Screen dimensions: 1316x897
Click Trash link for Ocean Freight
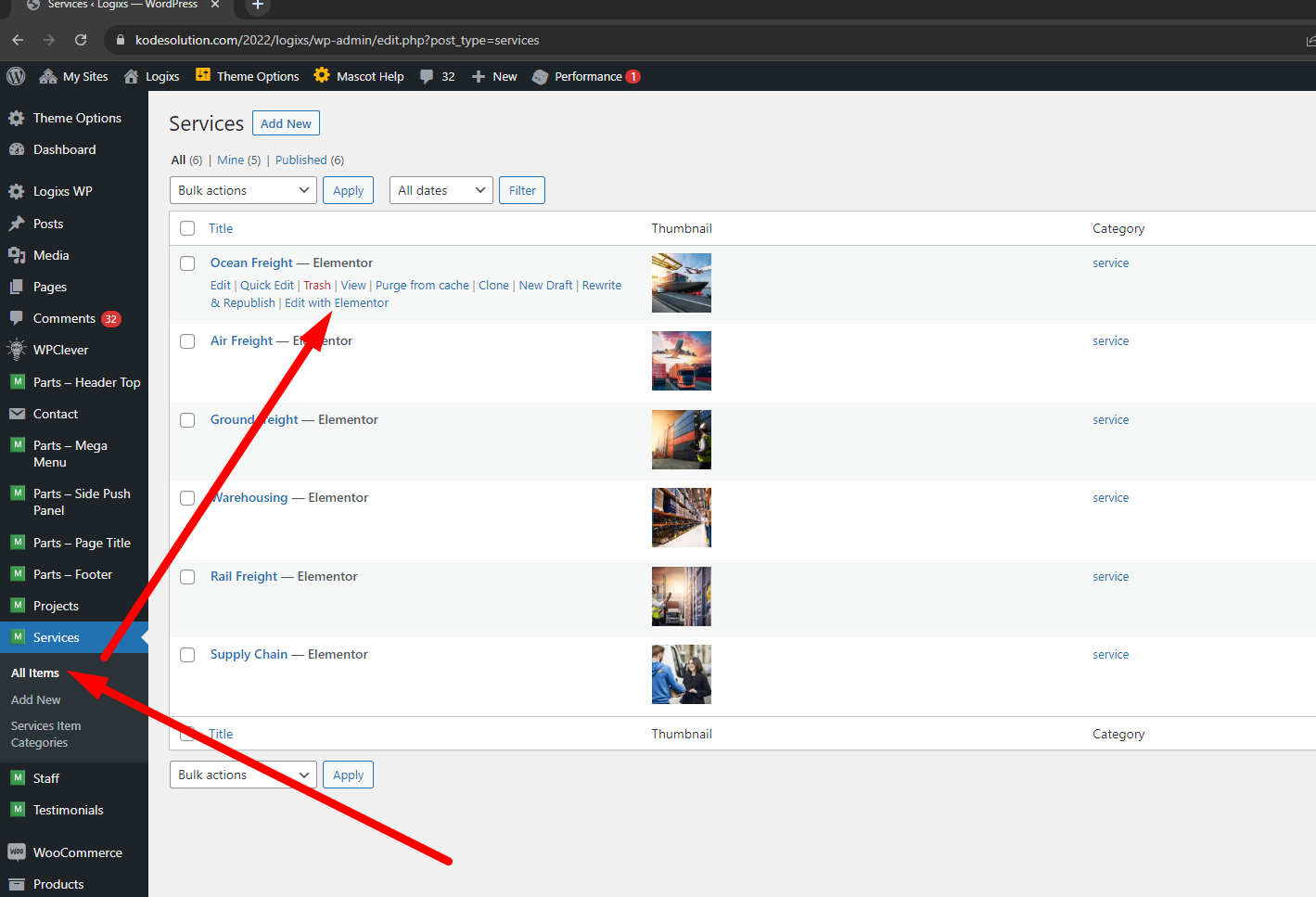click(x=317, y=285)
